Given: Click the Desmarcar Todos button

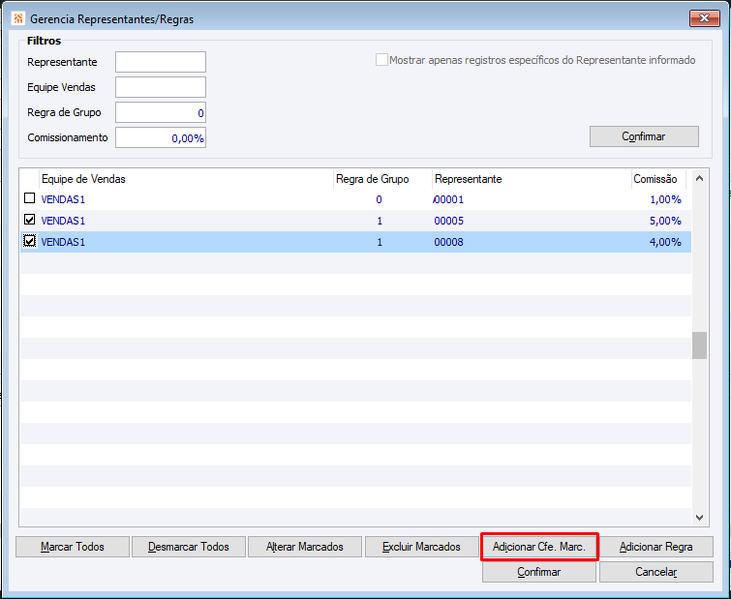Looking at the screenshot, I should (188, 547).
